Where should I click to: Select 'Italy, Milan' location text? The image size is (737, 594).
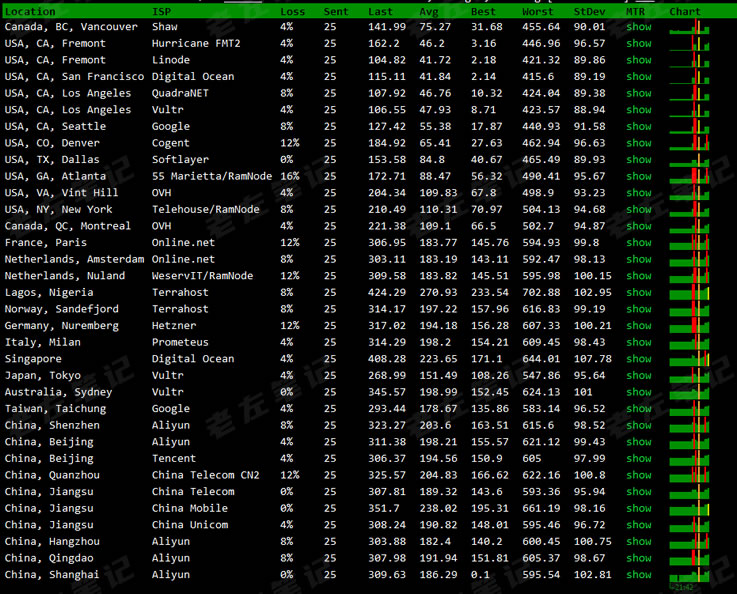(x=43, y=342)
